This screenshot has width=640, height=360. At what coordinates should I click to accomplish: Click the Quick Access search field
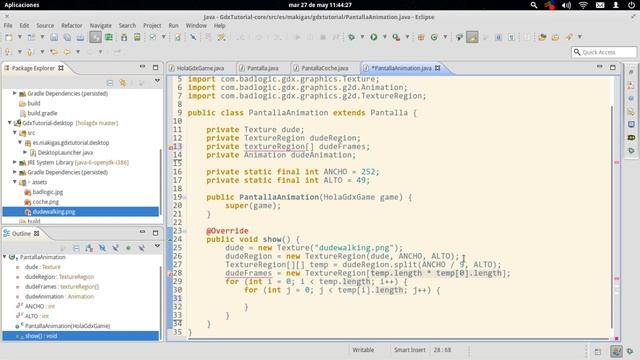tap(604, 52)
